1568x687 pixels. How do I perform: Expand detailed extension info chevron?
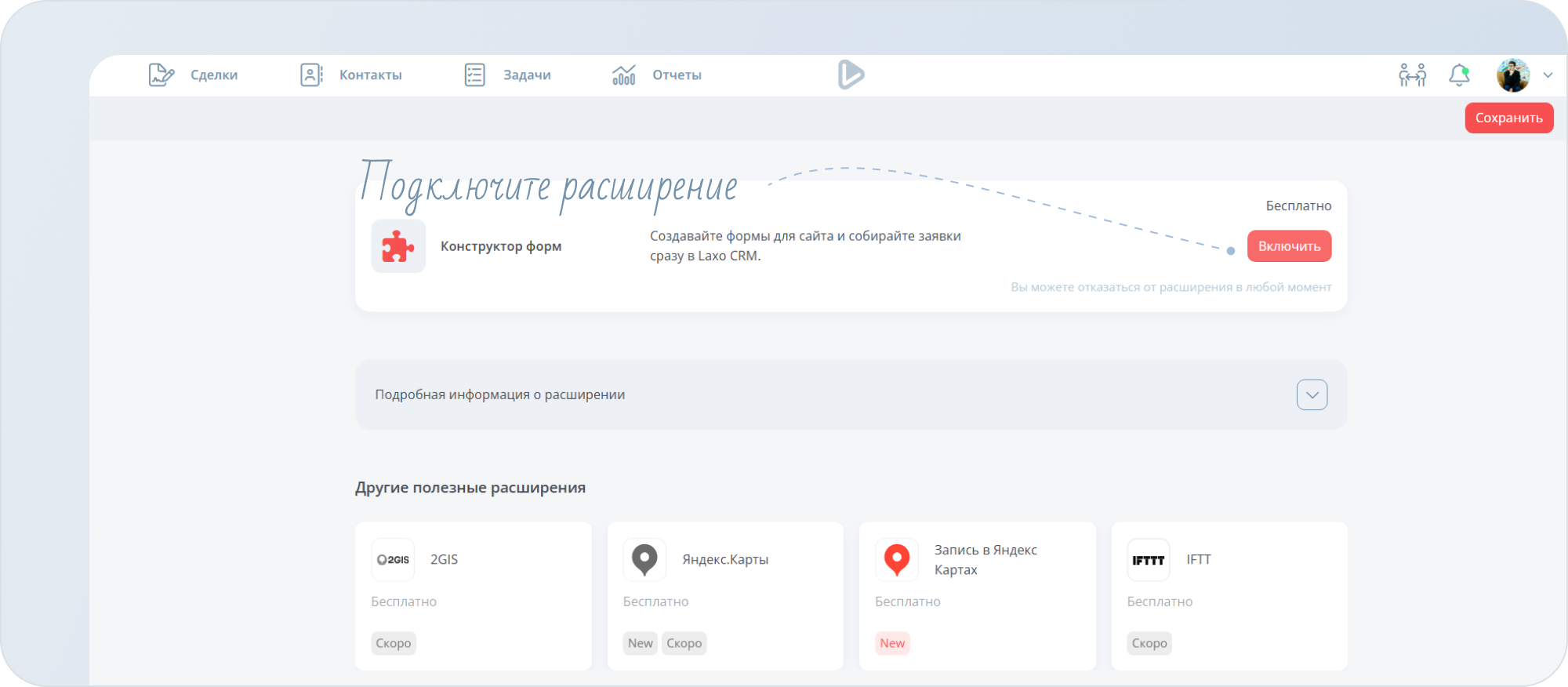point(1312,395)
